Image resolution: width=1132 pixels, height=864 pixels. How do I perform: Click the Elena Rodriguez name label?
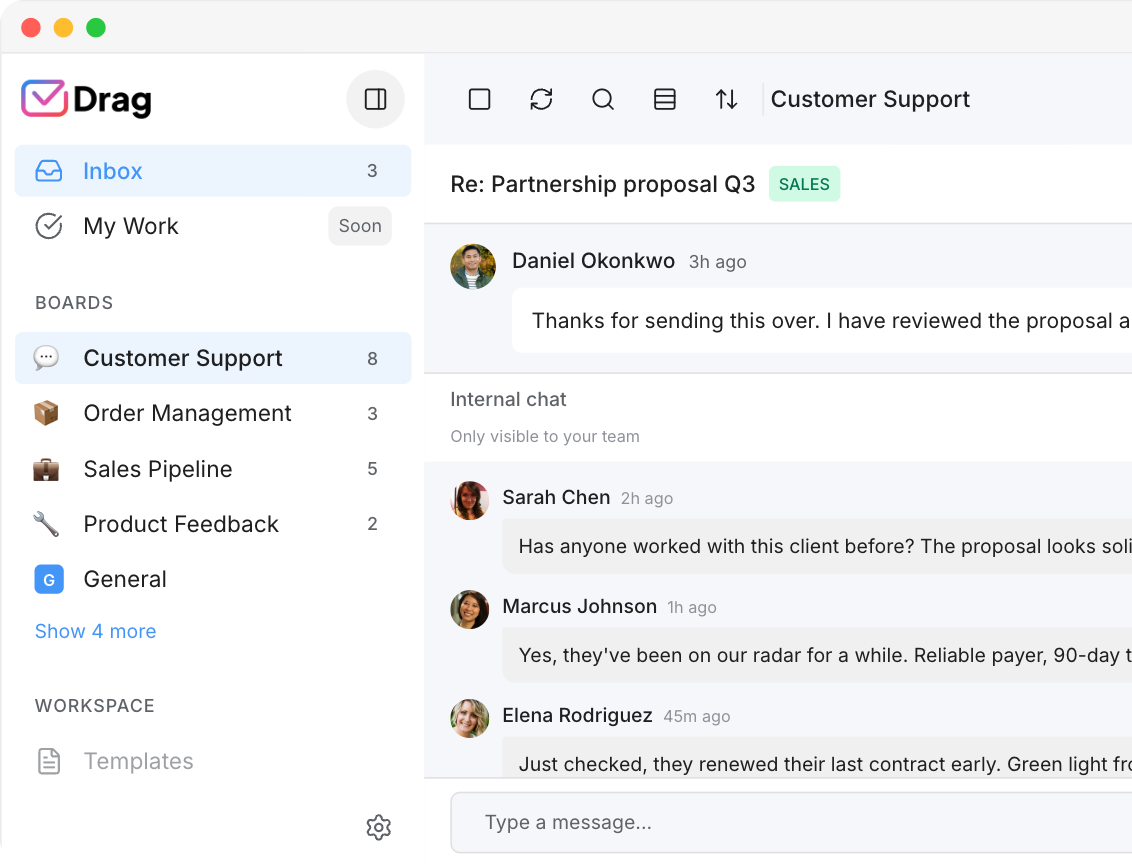pos(578,715)
